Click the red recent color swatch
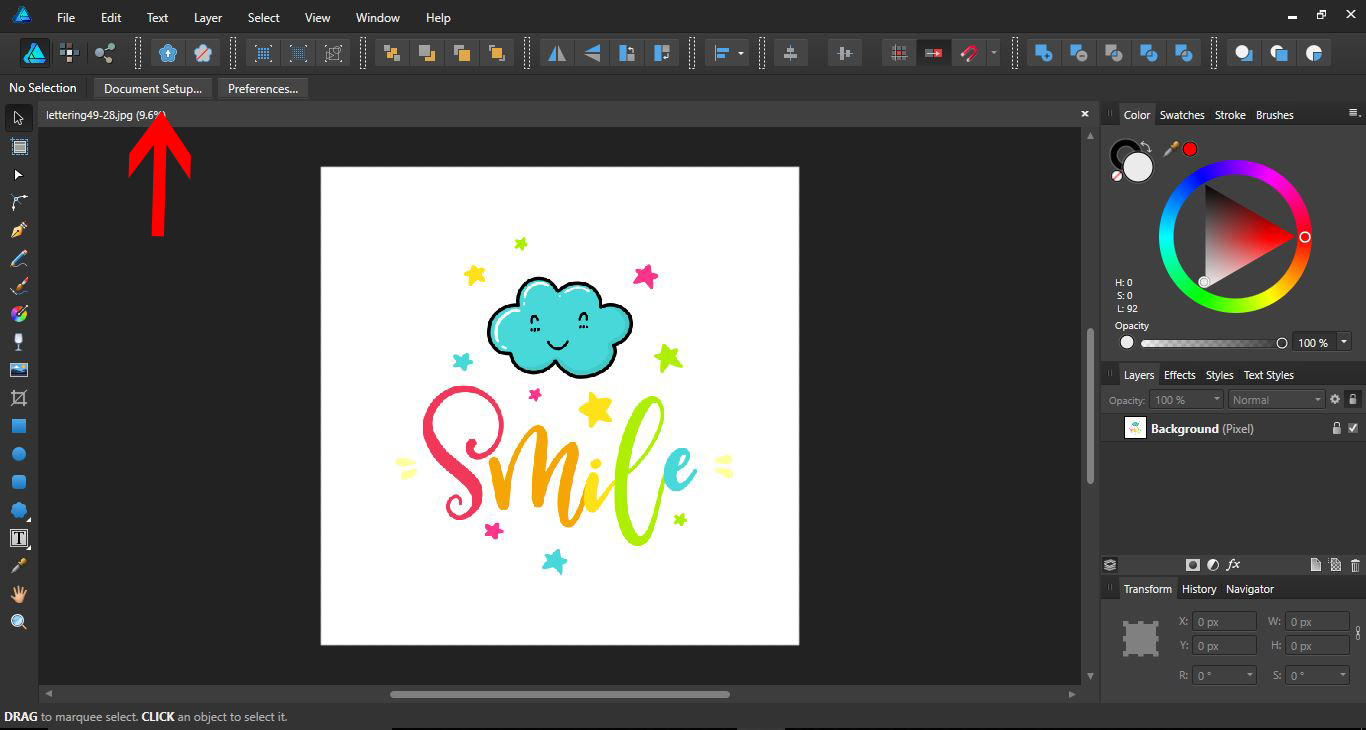The image size is (1366, 730). click(1190, 149)
